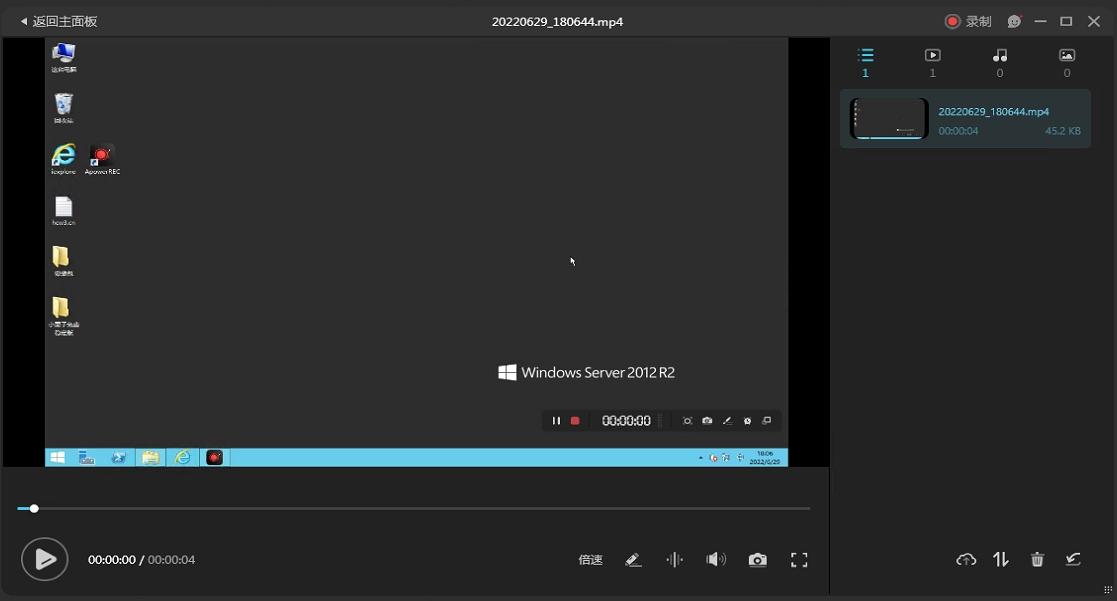The height and width of the screenshot is (601, 1117).
Task: Show the audio files tab
Action: pyautogui.click(x=999, y=56)
